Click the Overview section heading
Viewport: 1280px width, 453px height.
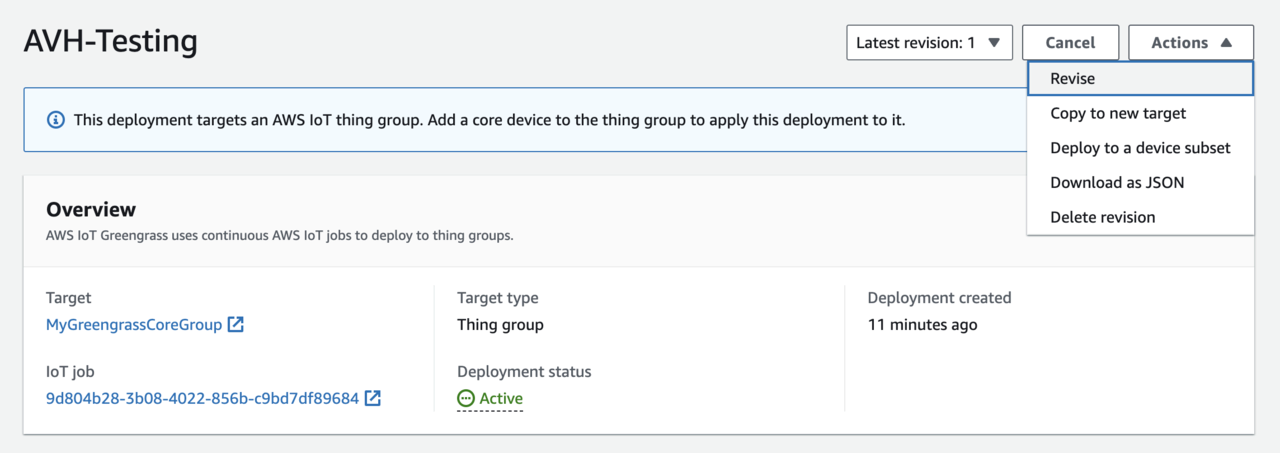91,210
